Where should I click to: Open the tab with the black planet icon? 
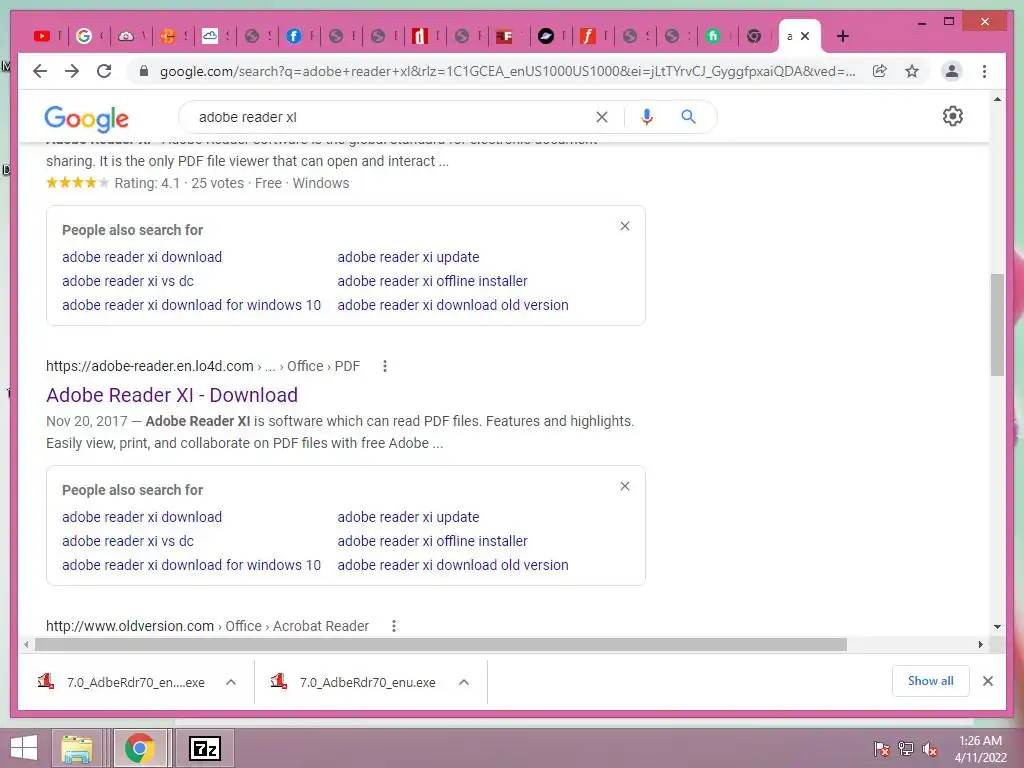coord(546,36)
